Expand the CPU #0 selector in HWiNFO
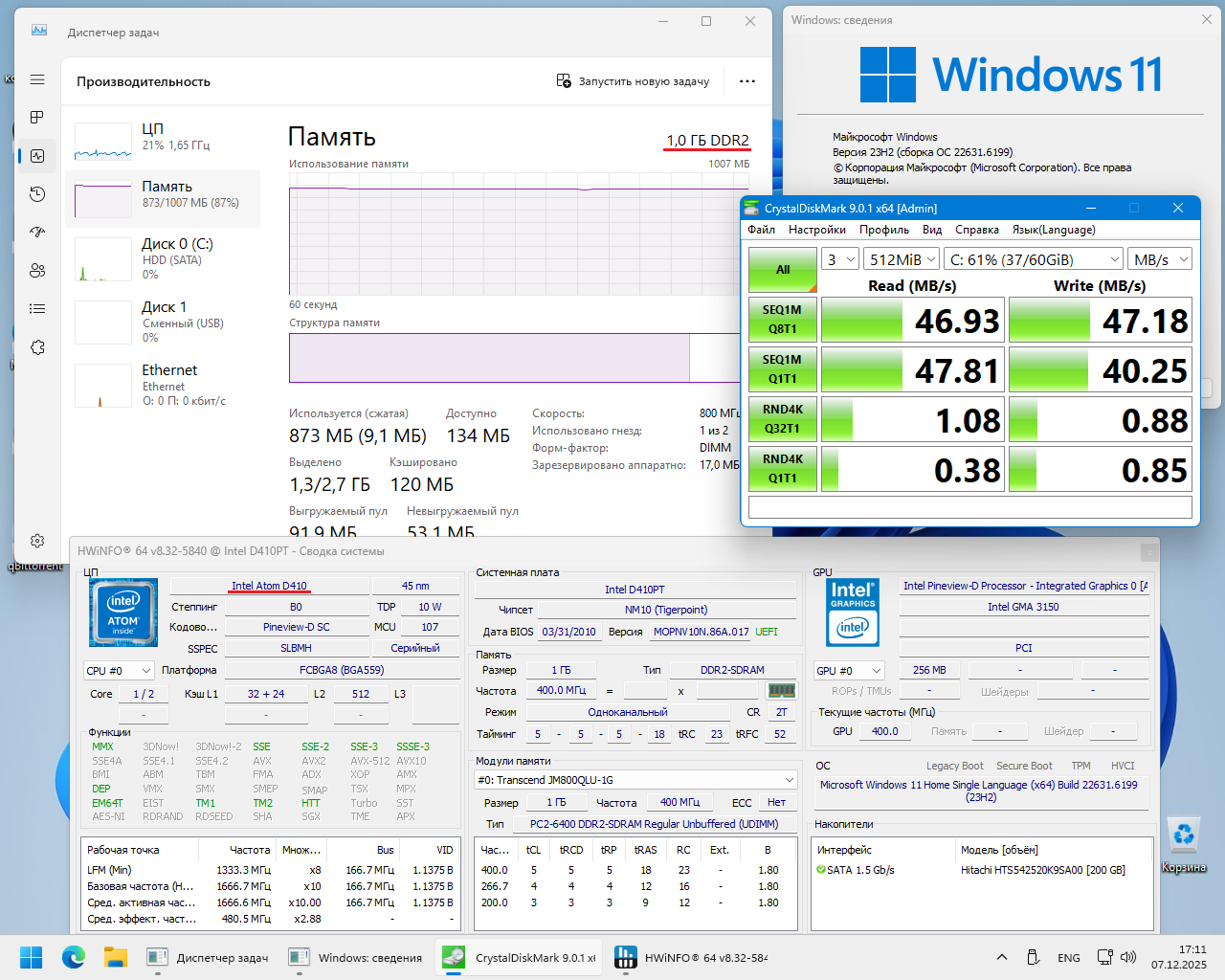Viewport: 1225px width, 980px height. (x=119, y=671)
